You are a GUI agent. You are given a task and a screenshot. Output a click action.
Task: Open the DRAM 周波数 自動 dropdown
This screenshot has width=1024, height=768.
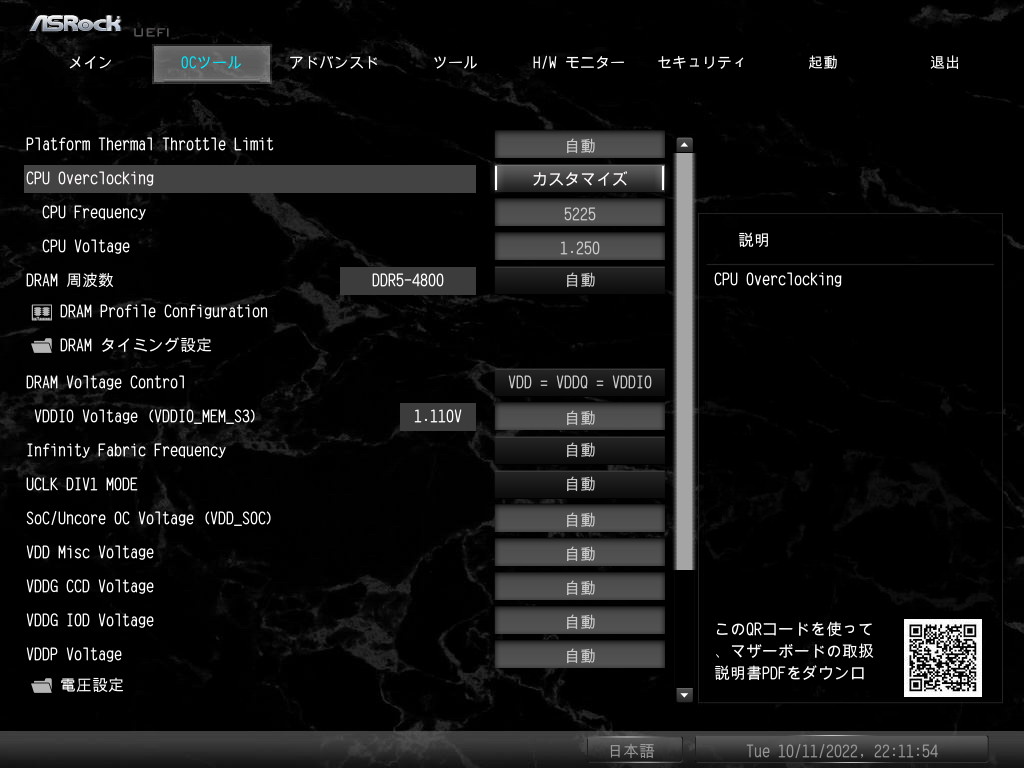(580, 280)
